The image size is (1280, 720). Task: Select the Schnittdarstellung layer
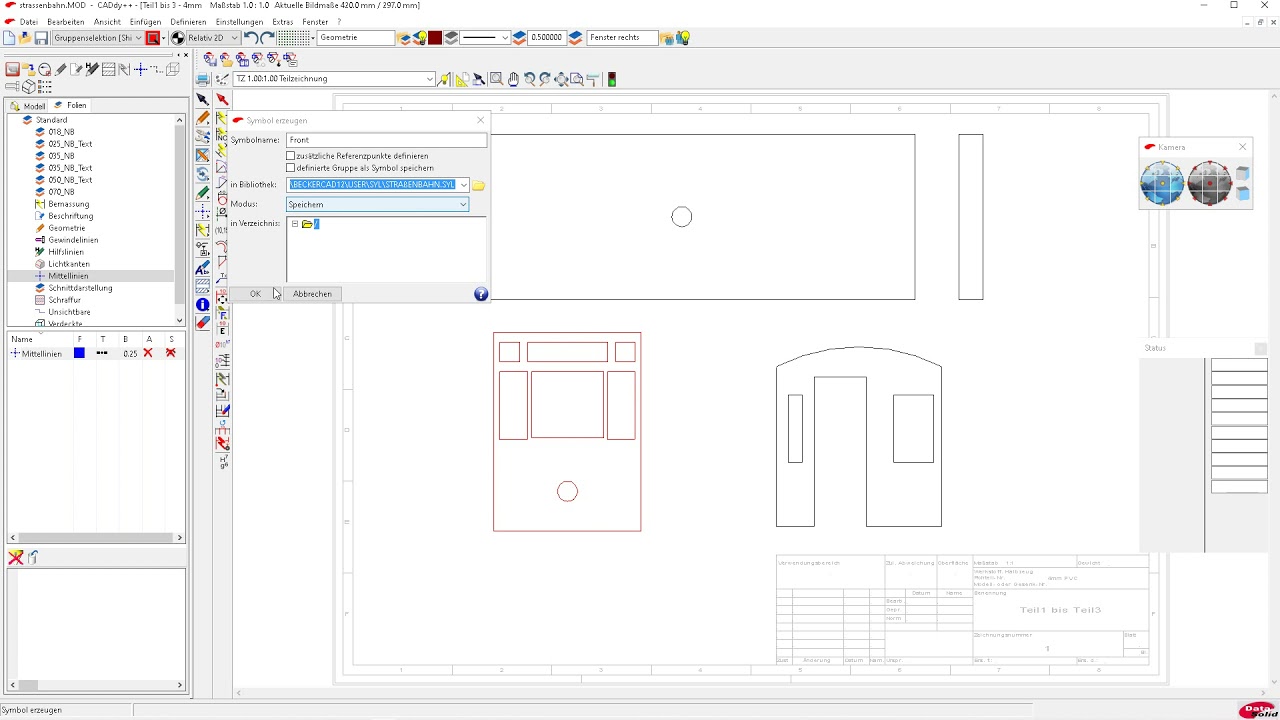click(80, 288)
